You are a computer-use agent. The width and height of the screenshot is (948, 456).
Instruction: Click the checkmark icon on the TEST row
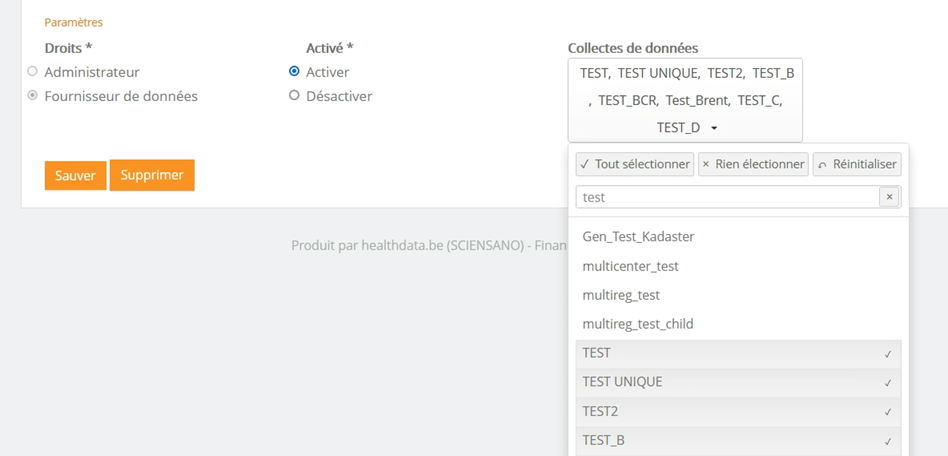pos(887,354)
